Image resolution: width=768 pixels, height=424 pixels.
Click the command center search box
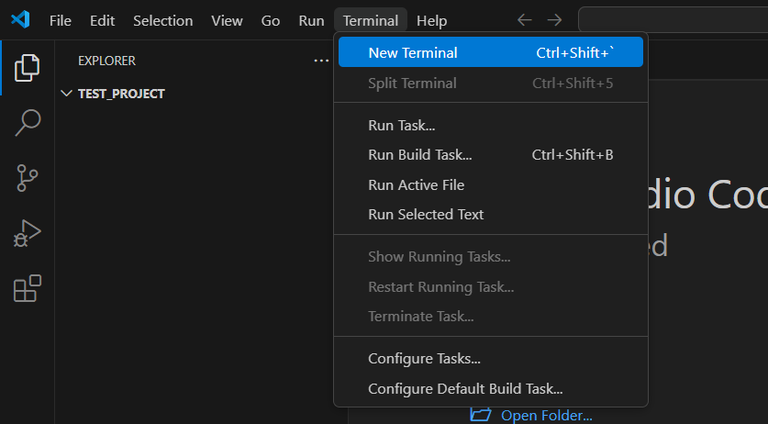pos(672,20)
